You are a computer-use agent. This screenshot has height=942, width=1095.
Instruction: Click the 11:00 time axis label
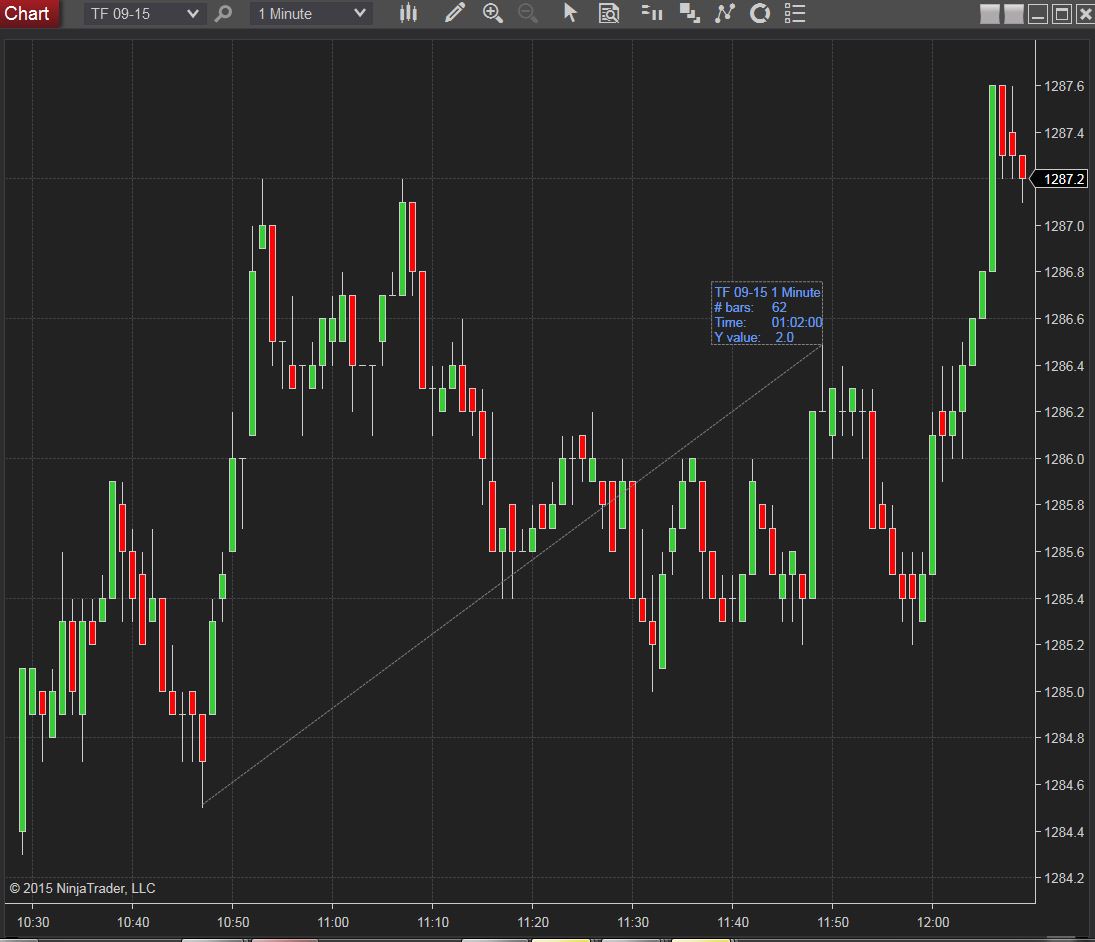[332, 922]
